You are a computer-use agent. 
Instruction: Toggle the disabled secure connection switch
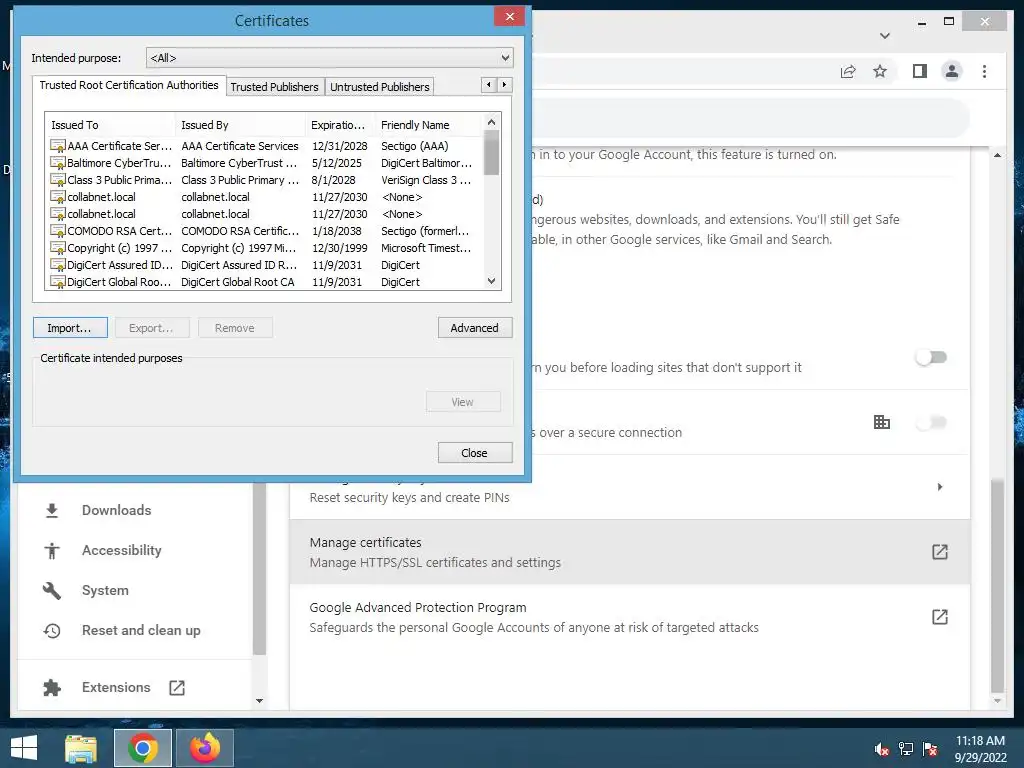931,423
